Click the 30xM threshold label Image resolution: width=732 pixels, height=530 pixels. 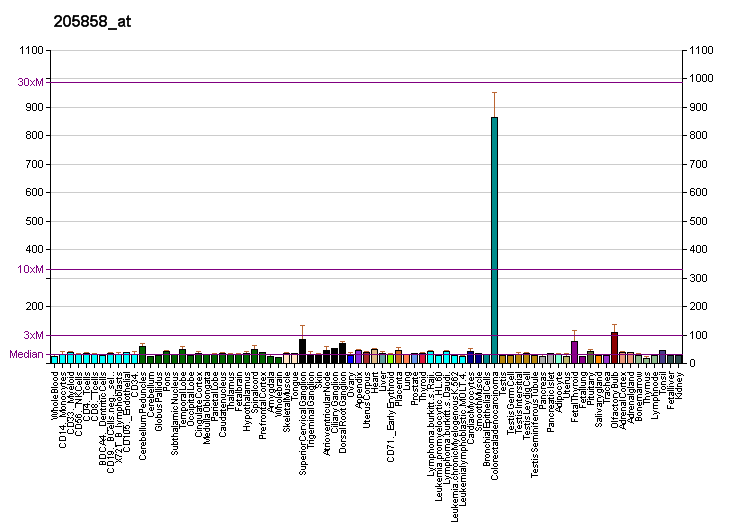click(31, 82)
